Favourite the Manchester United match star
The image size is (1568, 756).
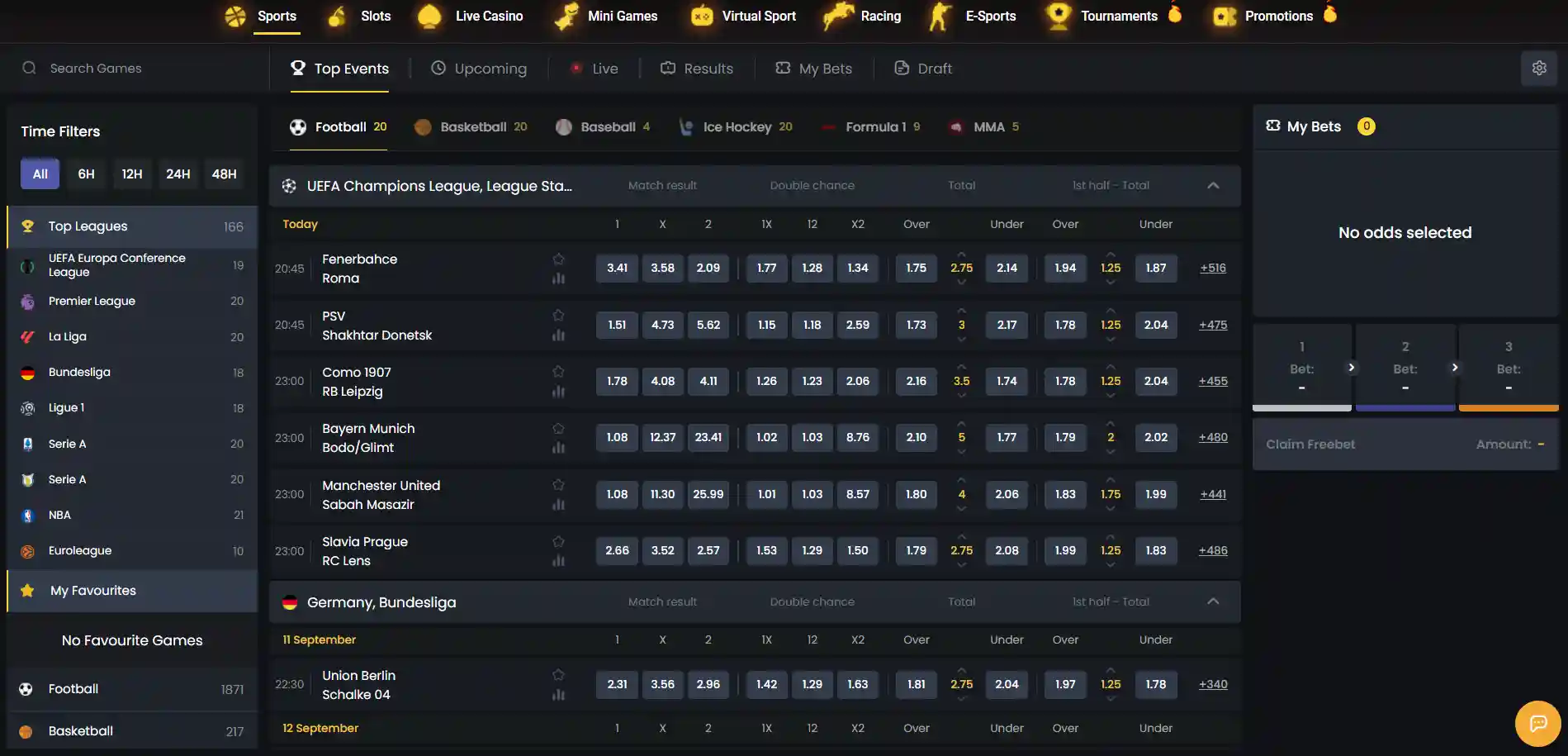coord(558,485)
